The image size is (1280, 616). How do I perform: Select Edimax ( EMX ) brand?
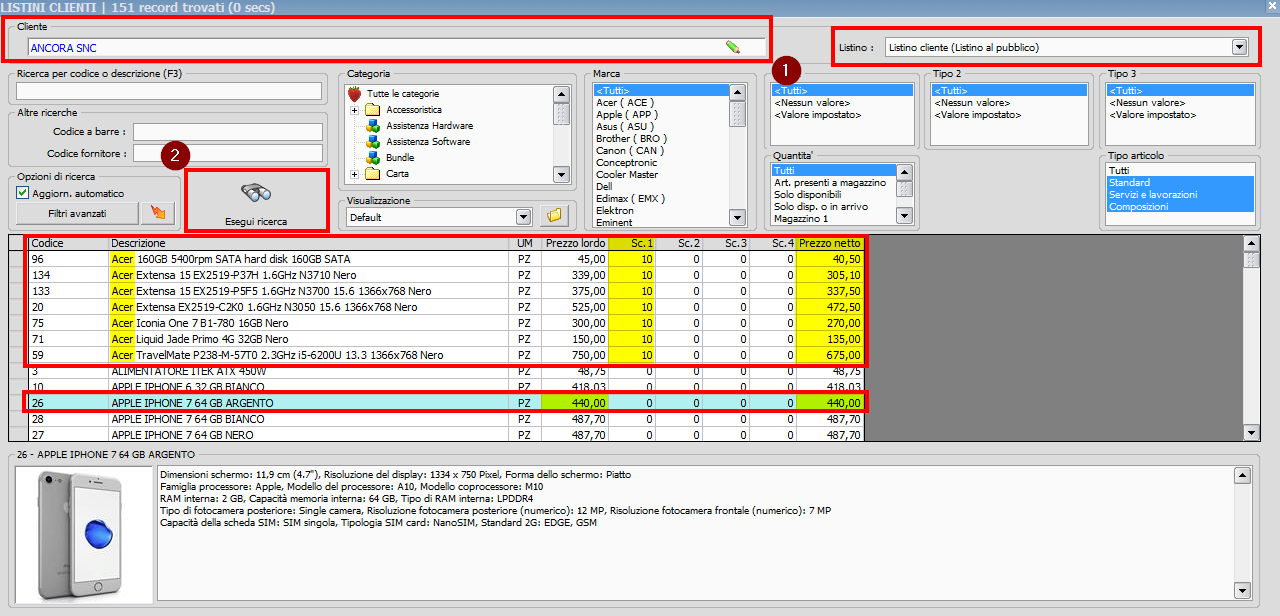pos(629,198)
